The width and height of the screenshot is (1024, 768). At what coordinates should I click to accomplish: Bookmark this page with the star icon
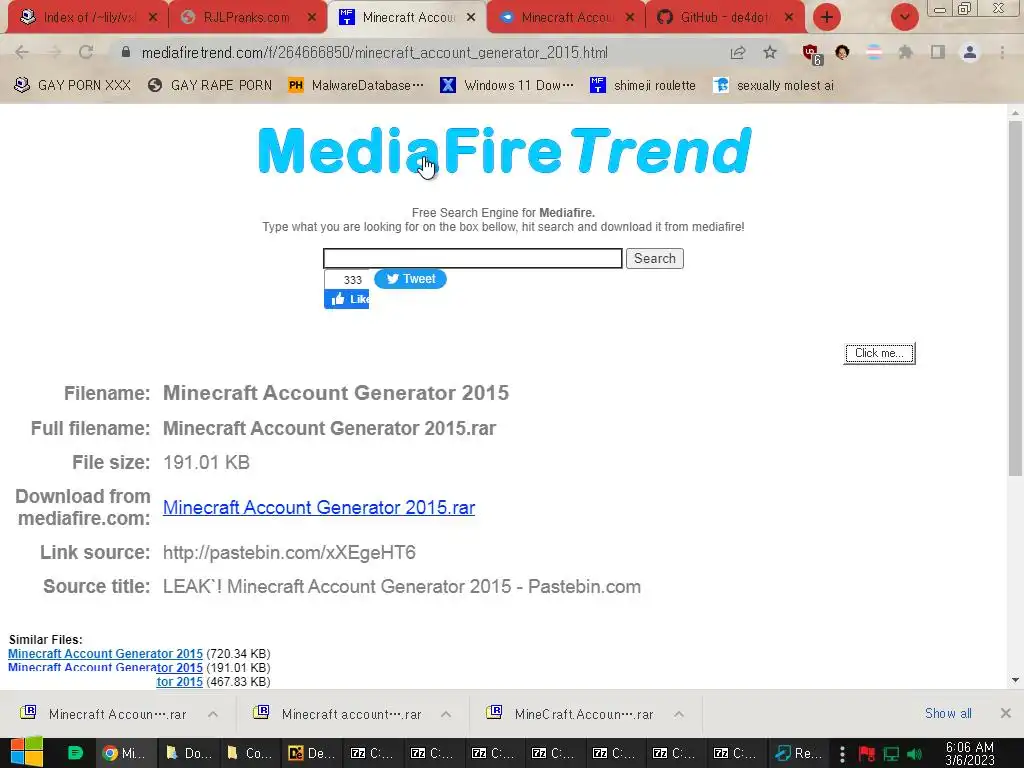(x=770, y=52)
